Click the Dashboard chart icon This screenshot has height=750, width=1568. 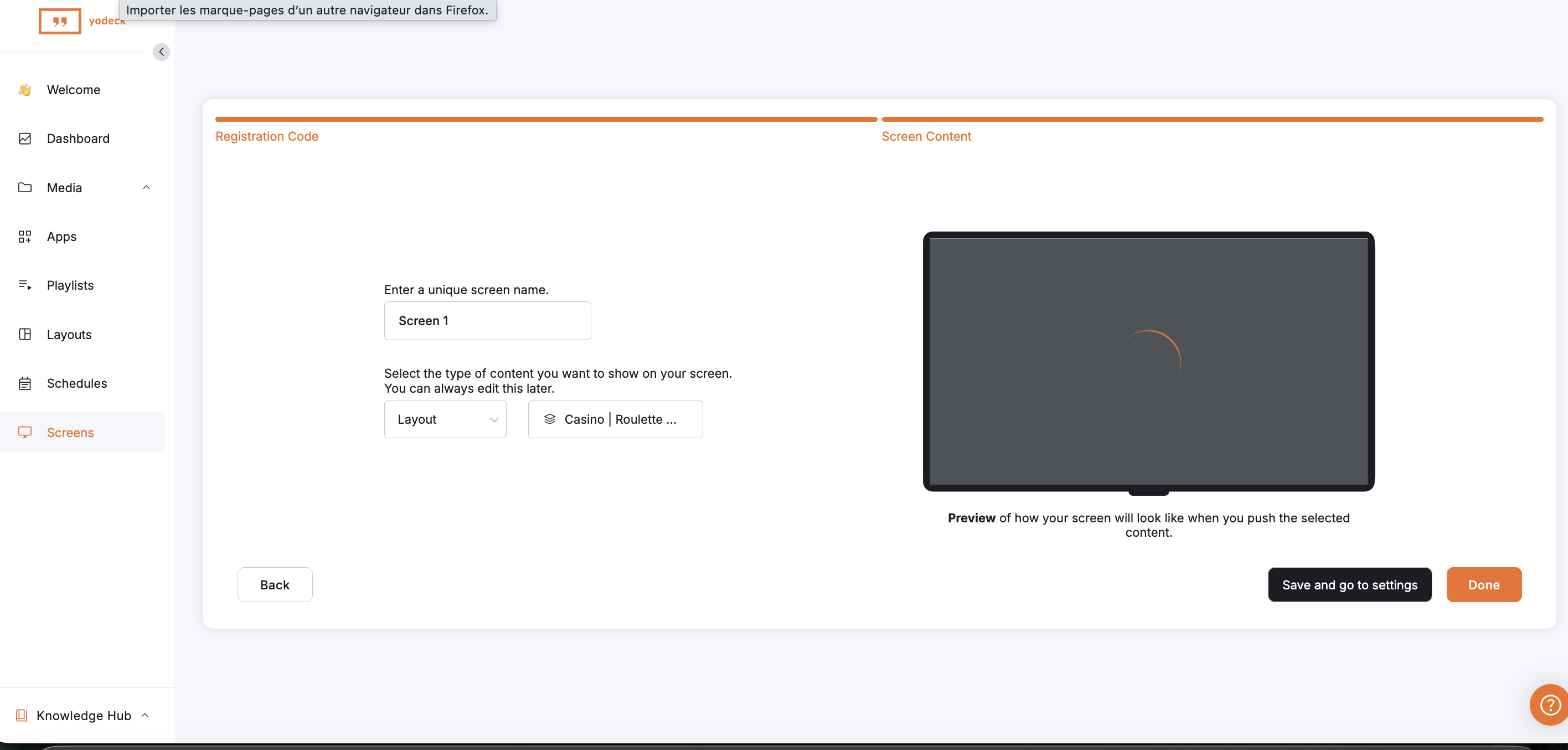pos(25,139)
